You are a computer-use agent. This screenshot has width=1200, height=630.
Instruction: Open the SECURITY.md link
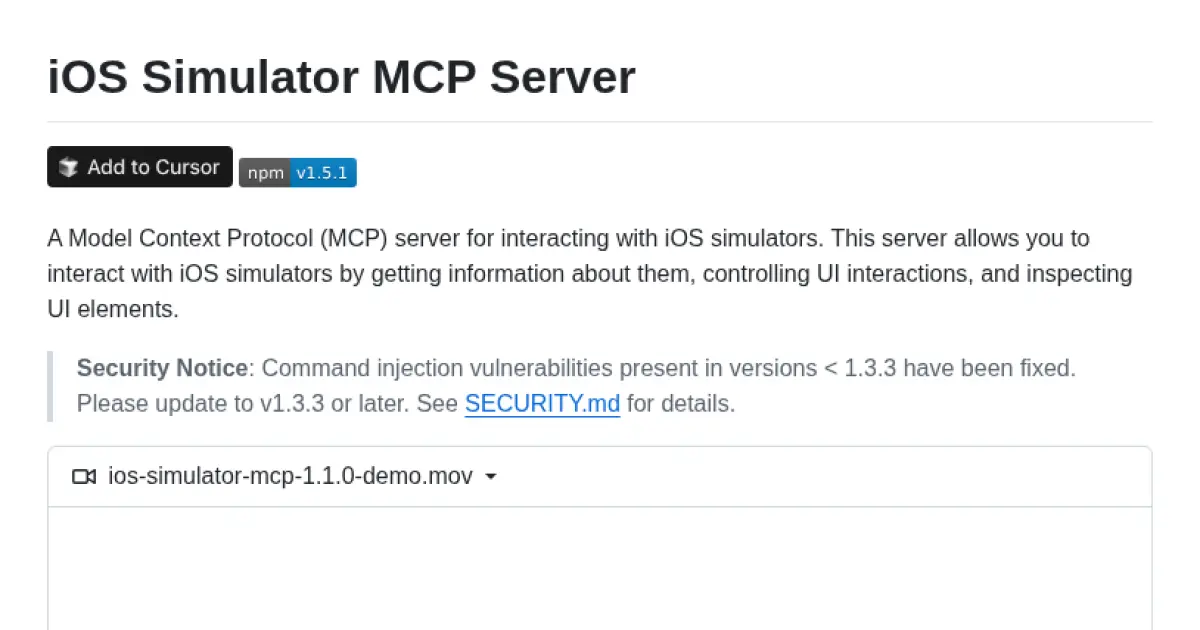click(542, 404)
